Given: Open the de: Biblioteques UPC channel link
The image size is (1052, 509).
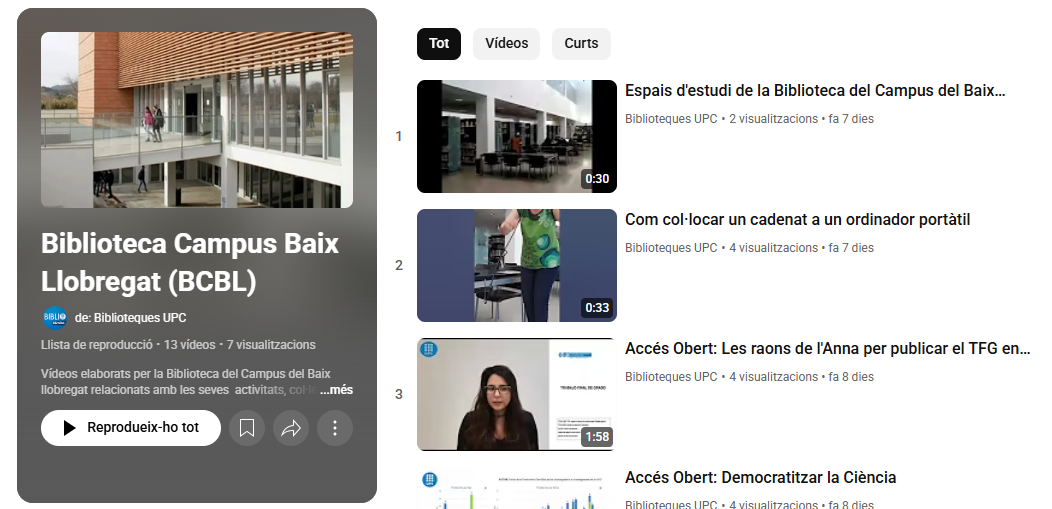Looking at the screenshot, I should click(x=130, y=318).
